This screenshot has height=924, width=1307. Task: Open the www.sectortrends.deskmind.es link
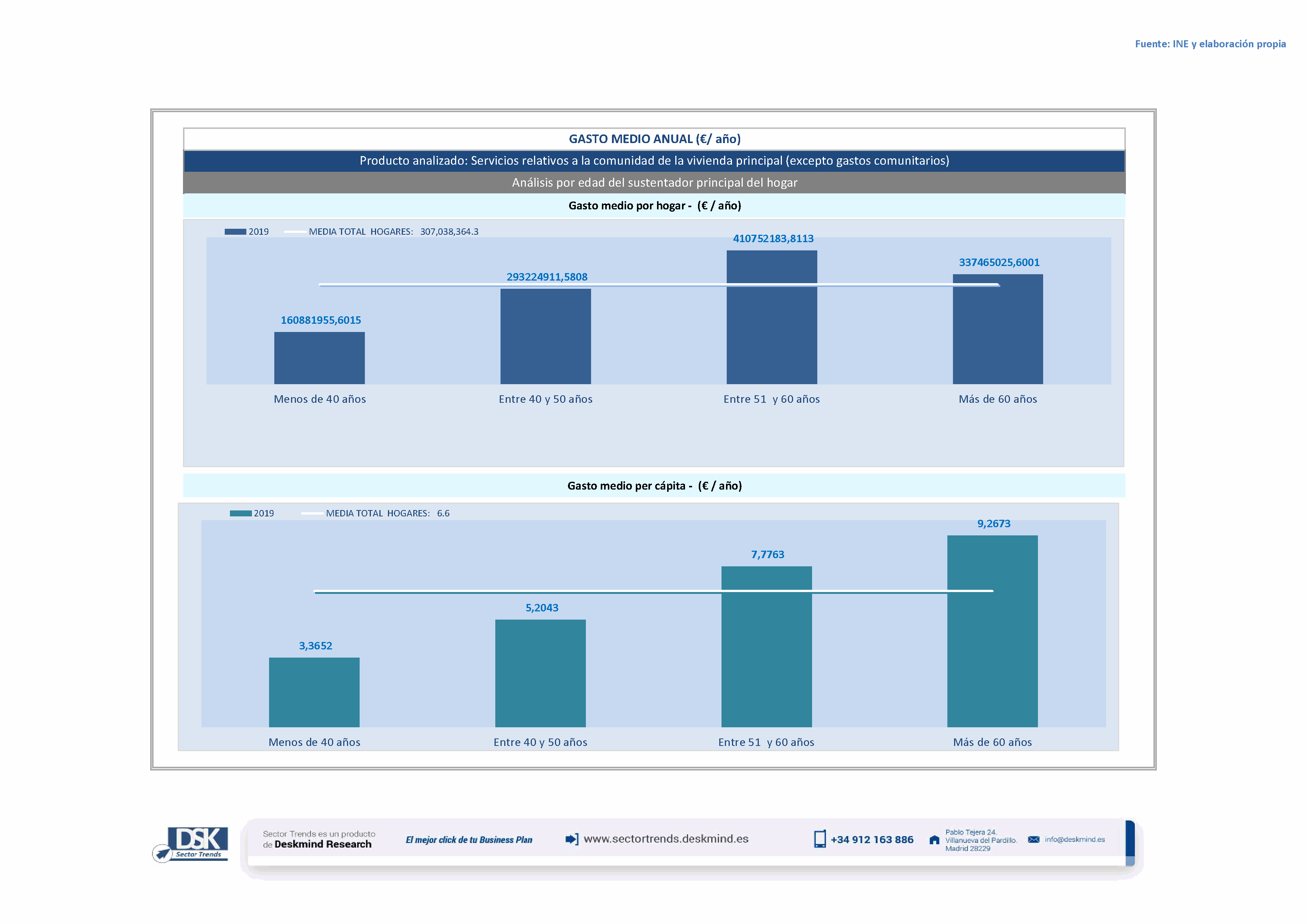[x=666, y=839]
